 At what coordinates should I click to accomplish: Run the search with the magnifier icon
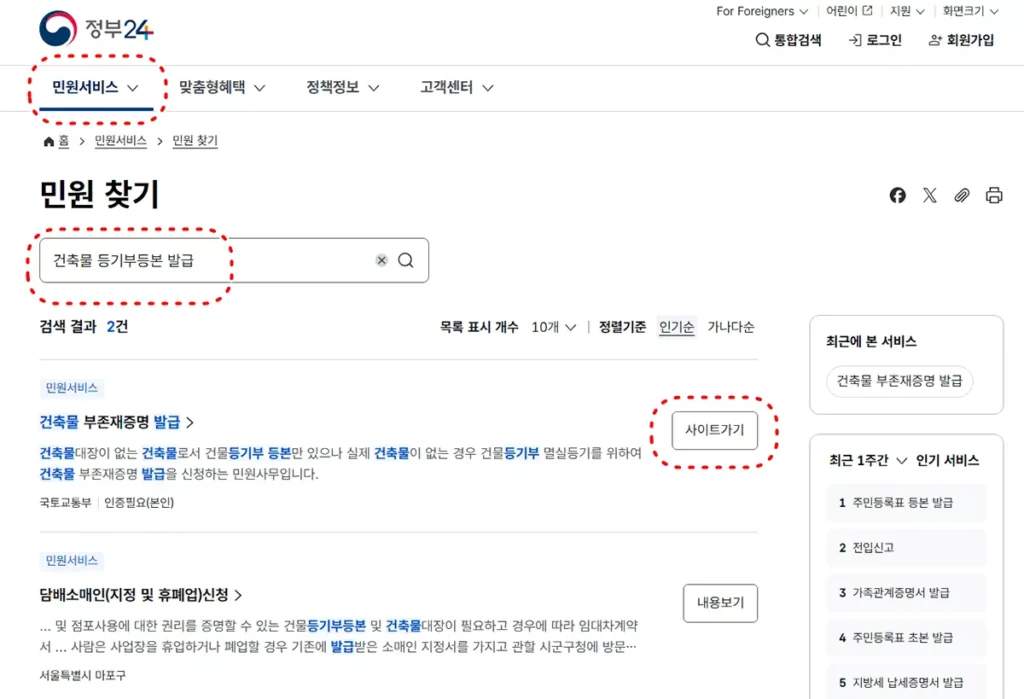[x=405, y=259]
